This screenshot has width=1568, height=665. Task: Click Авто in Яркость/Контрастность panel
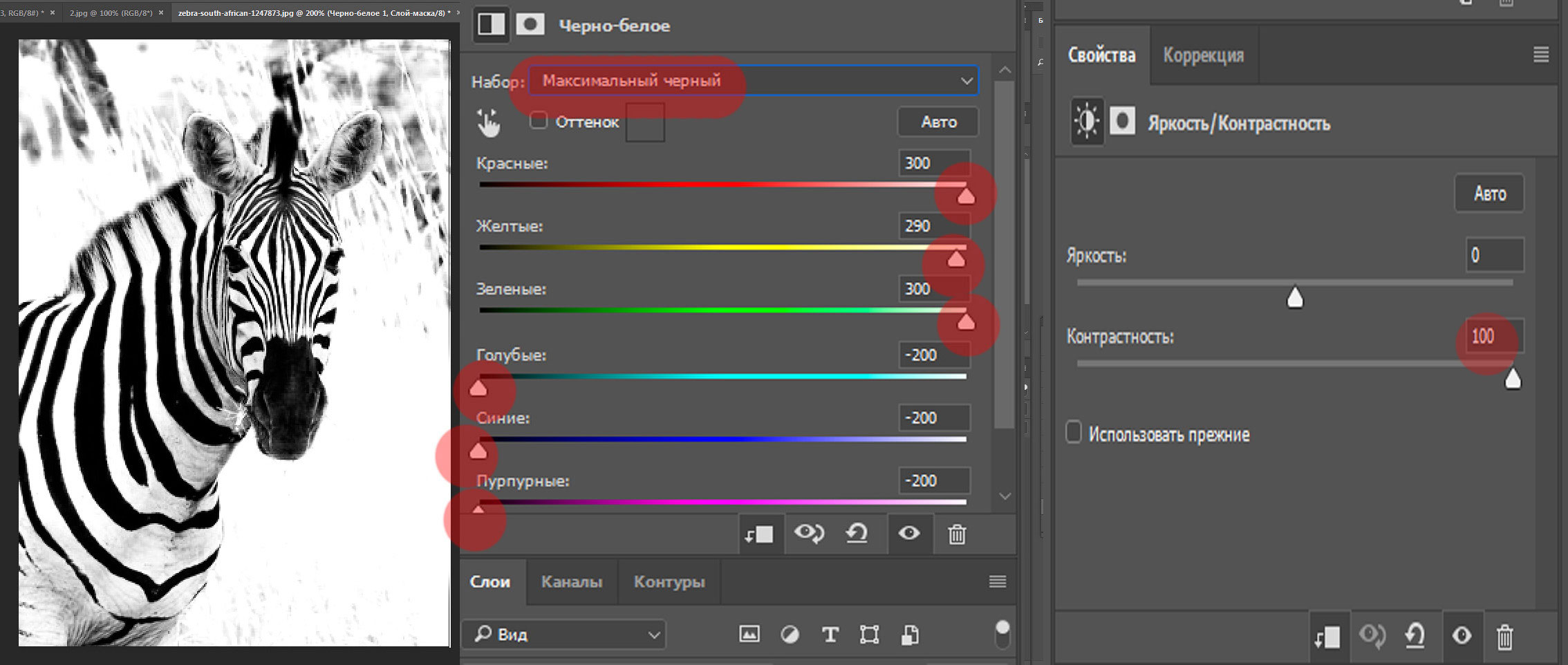pyautogui.click(x=1490, y=193)
